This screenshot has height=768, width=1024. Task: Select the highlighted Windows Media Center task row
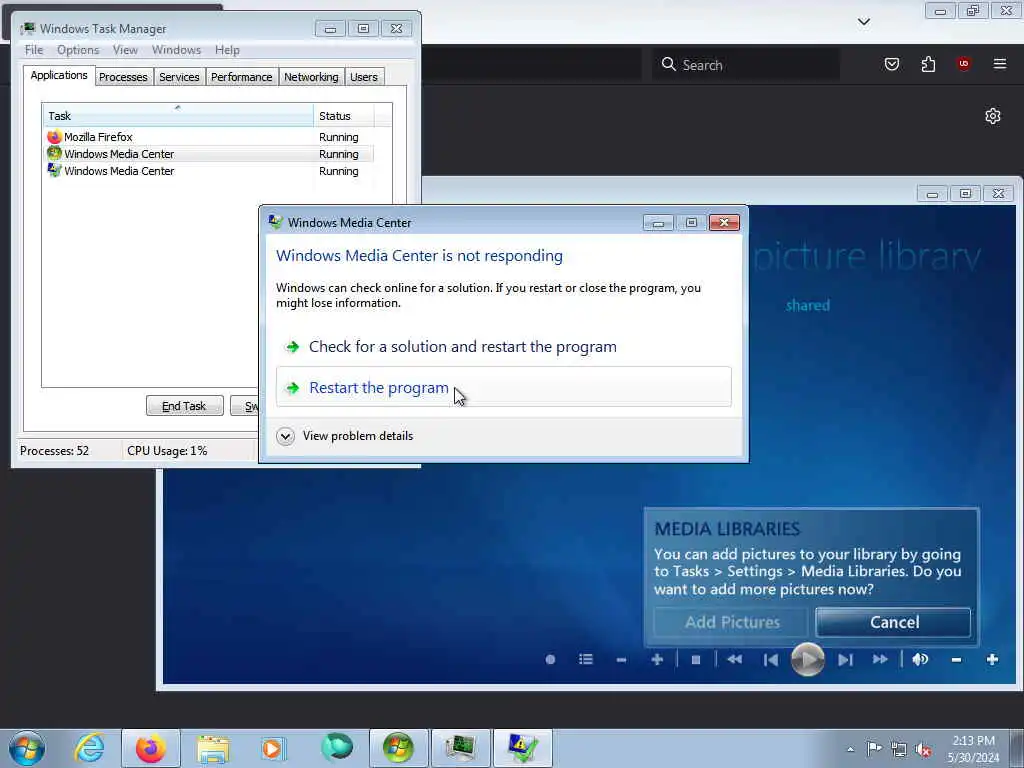(208, 154)
